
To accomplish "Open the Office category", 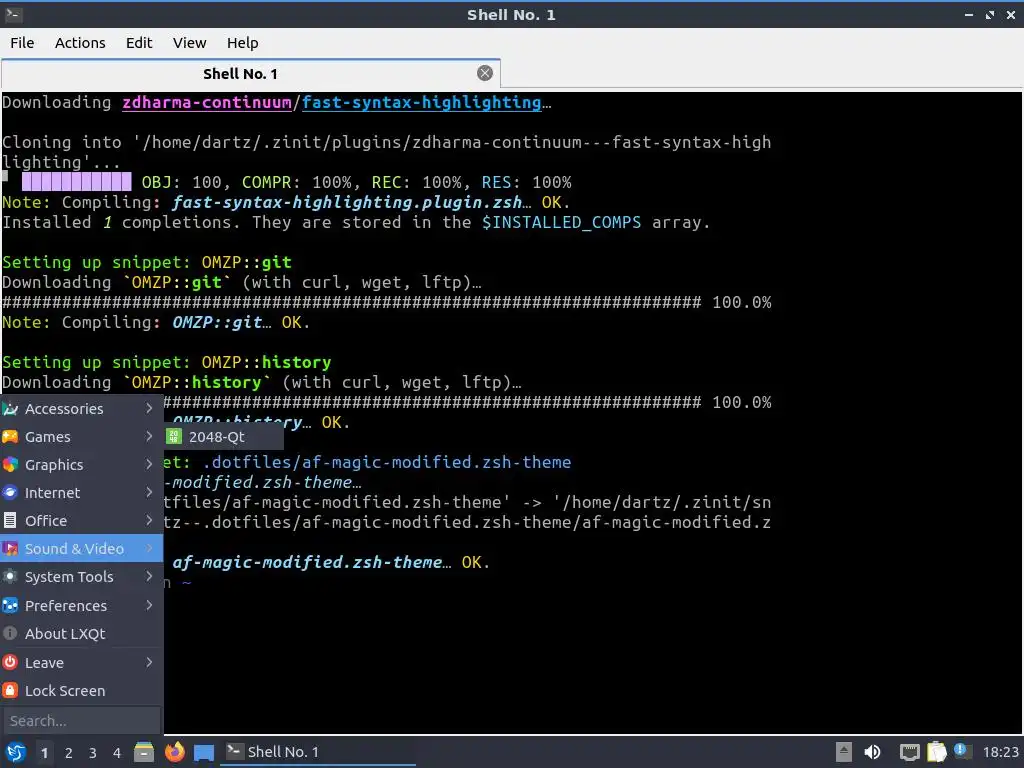I will coord(81,521).
